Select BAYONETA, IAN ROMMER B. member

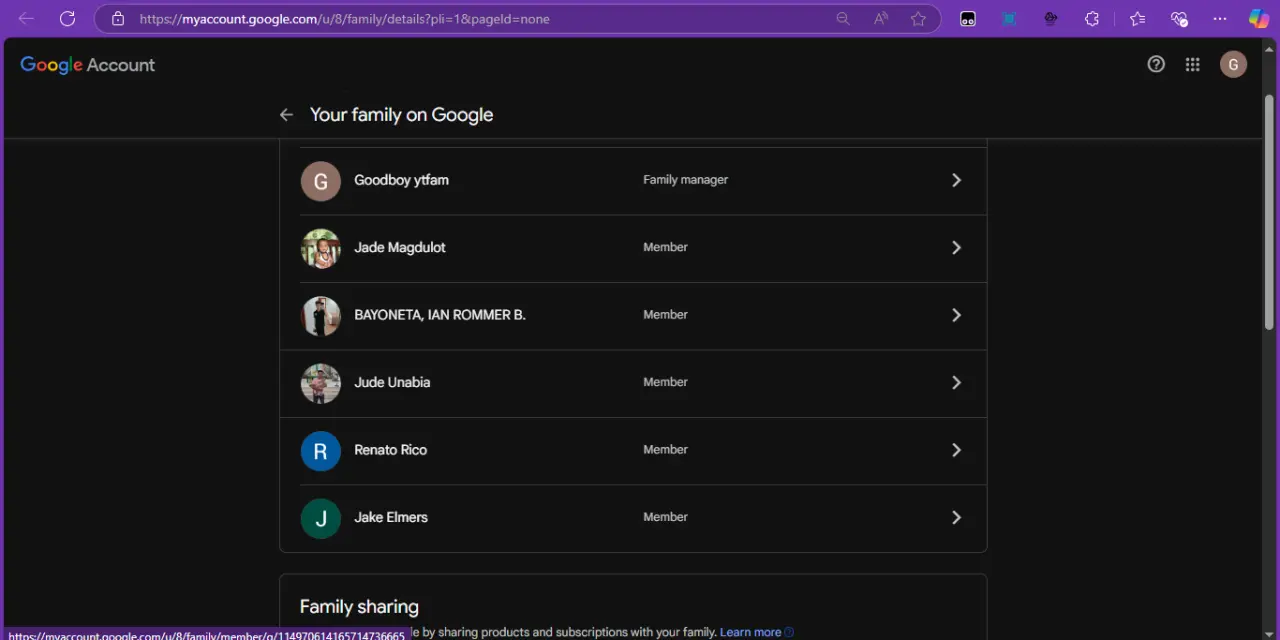[x=633, y=315]
